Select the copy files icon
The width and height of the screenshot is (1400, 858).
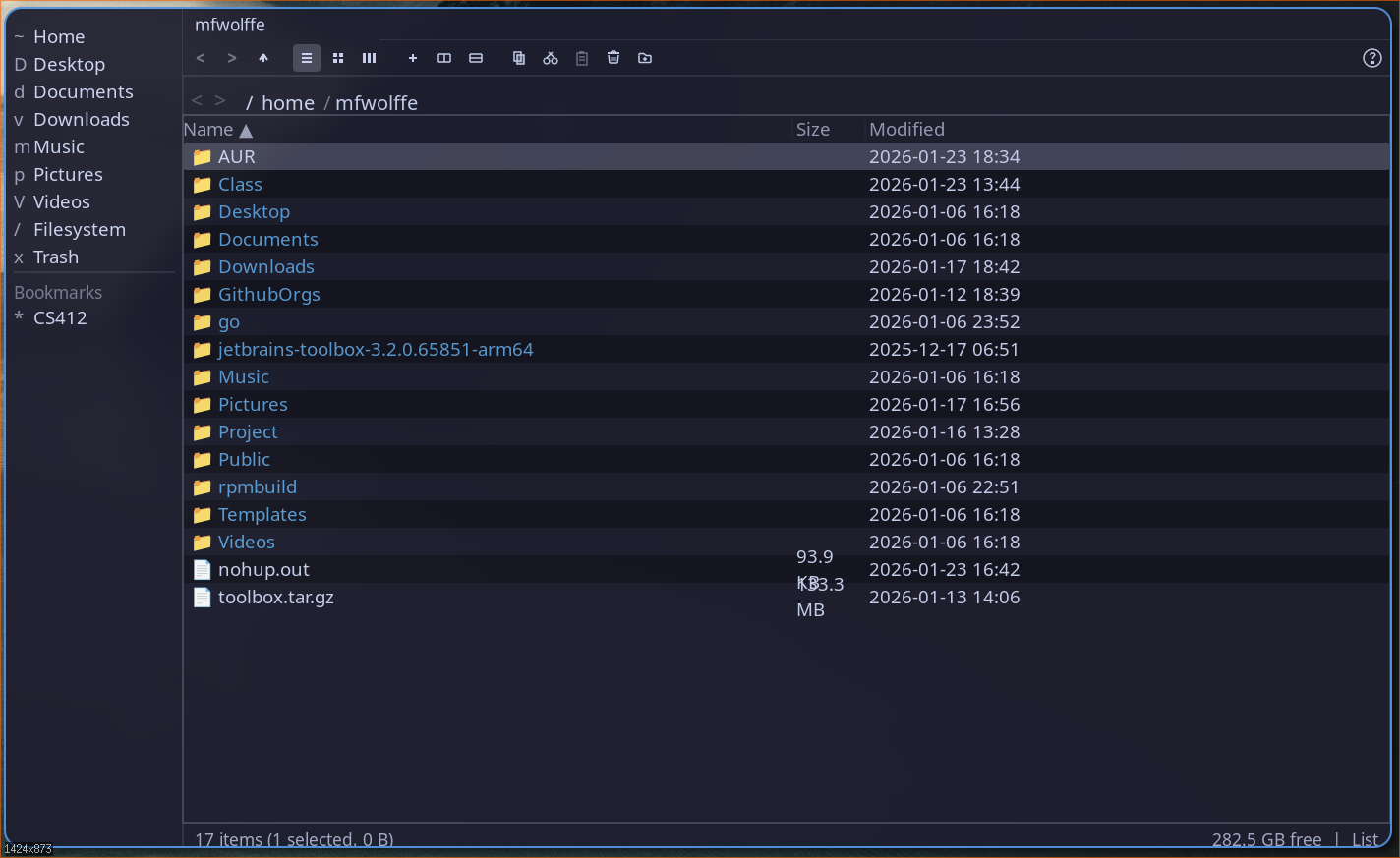(x=518, y=58)
